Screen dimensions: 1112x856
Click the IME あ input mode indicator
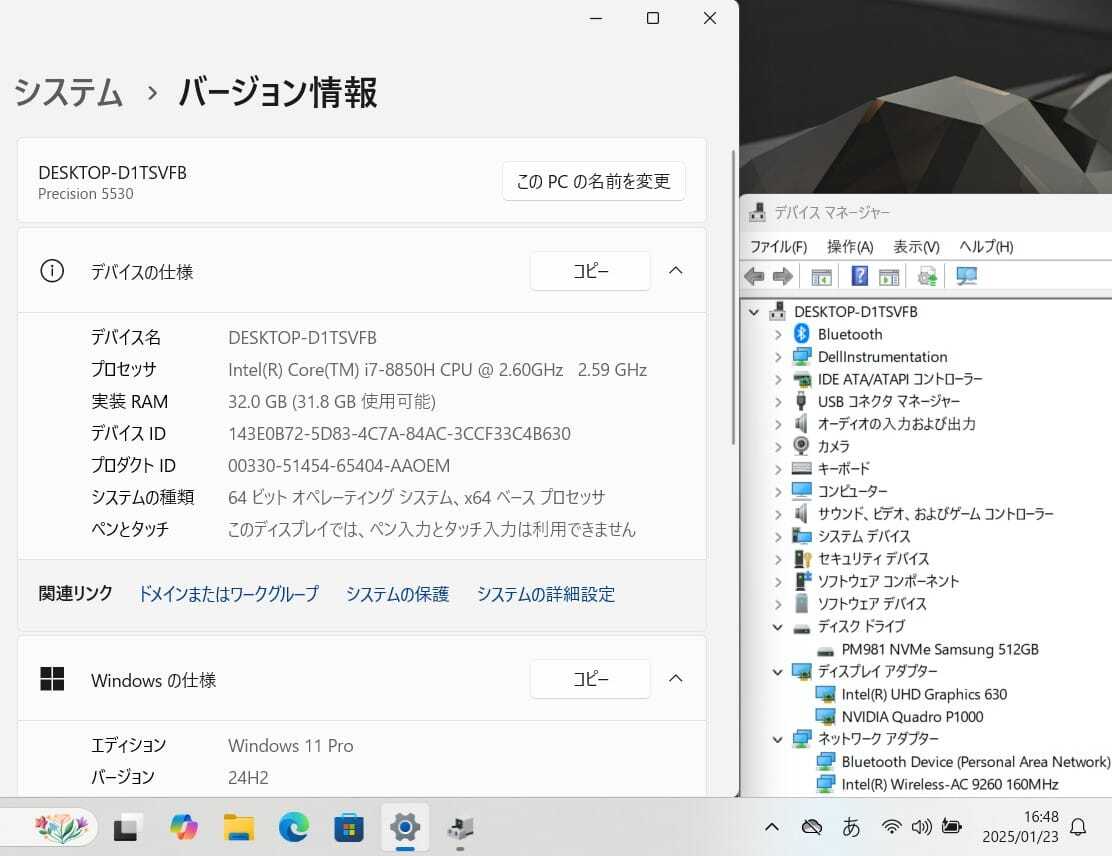[851, 826]
